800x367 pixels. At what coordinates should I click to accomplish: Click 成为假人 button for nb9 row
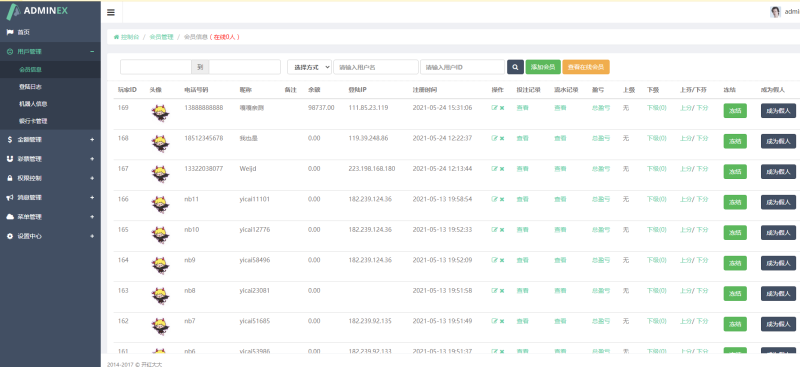[778, 263]
